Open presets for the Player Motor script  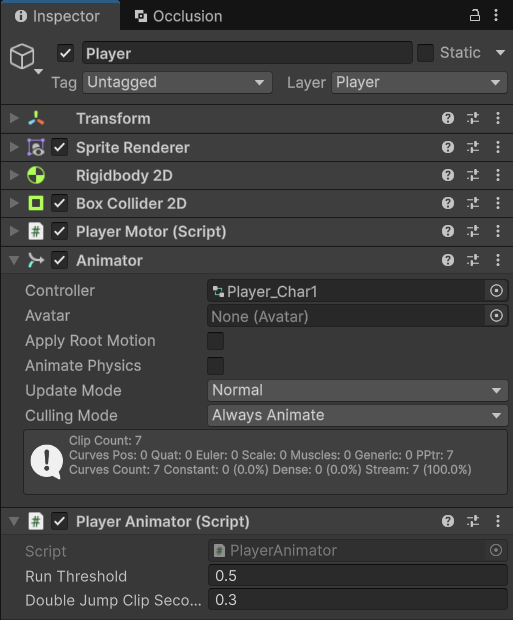coord(473,231)
